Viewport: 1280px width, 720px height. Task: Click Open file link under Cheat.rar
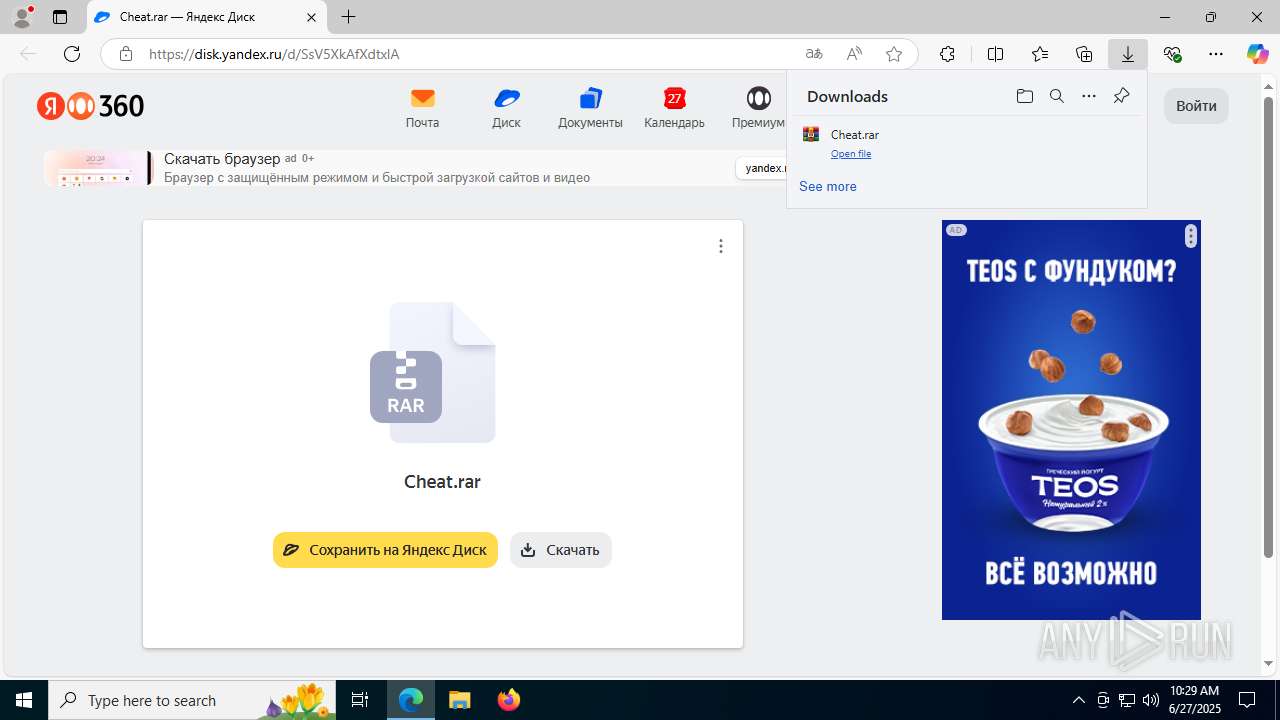[x=851, y=154]
